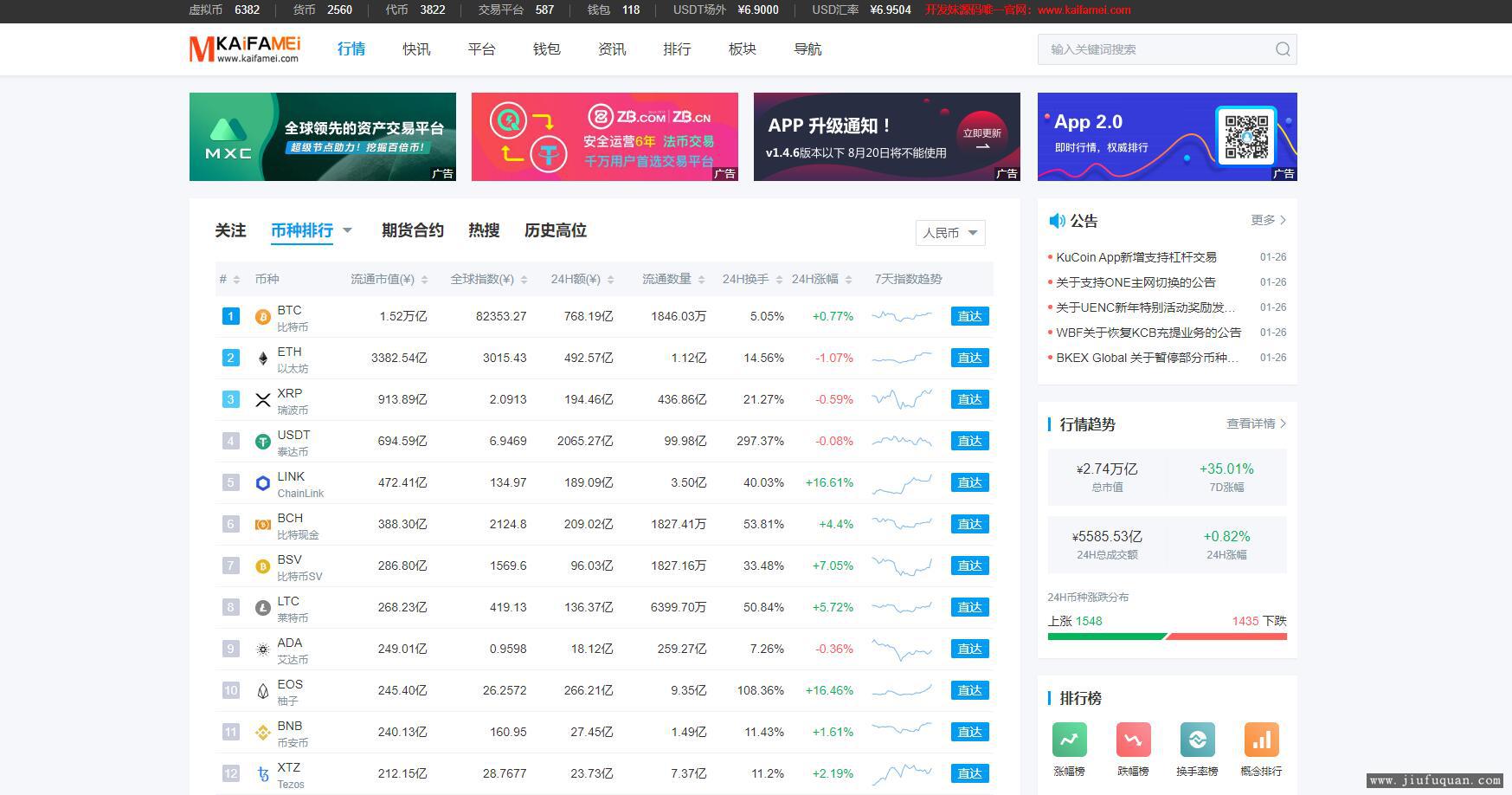Sort by the # rank column
This screenshot has width=1512, height=795.
point(229,279)
